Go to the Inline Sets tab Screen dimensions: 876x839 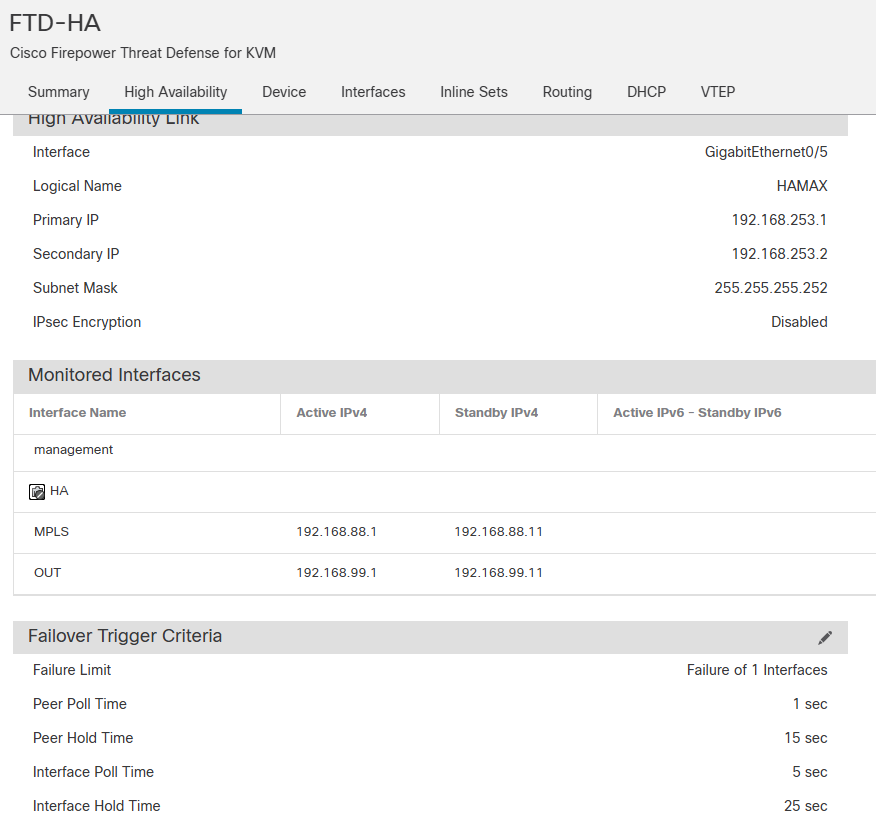pos(474,92)
